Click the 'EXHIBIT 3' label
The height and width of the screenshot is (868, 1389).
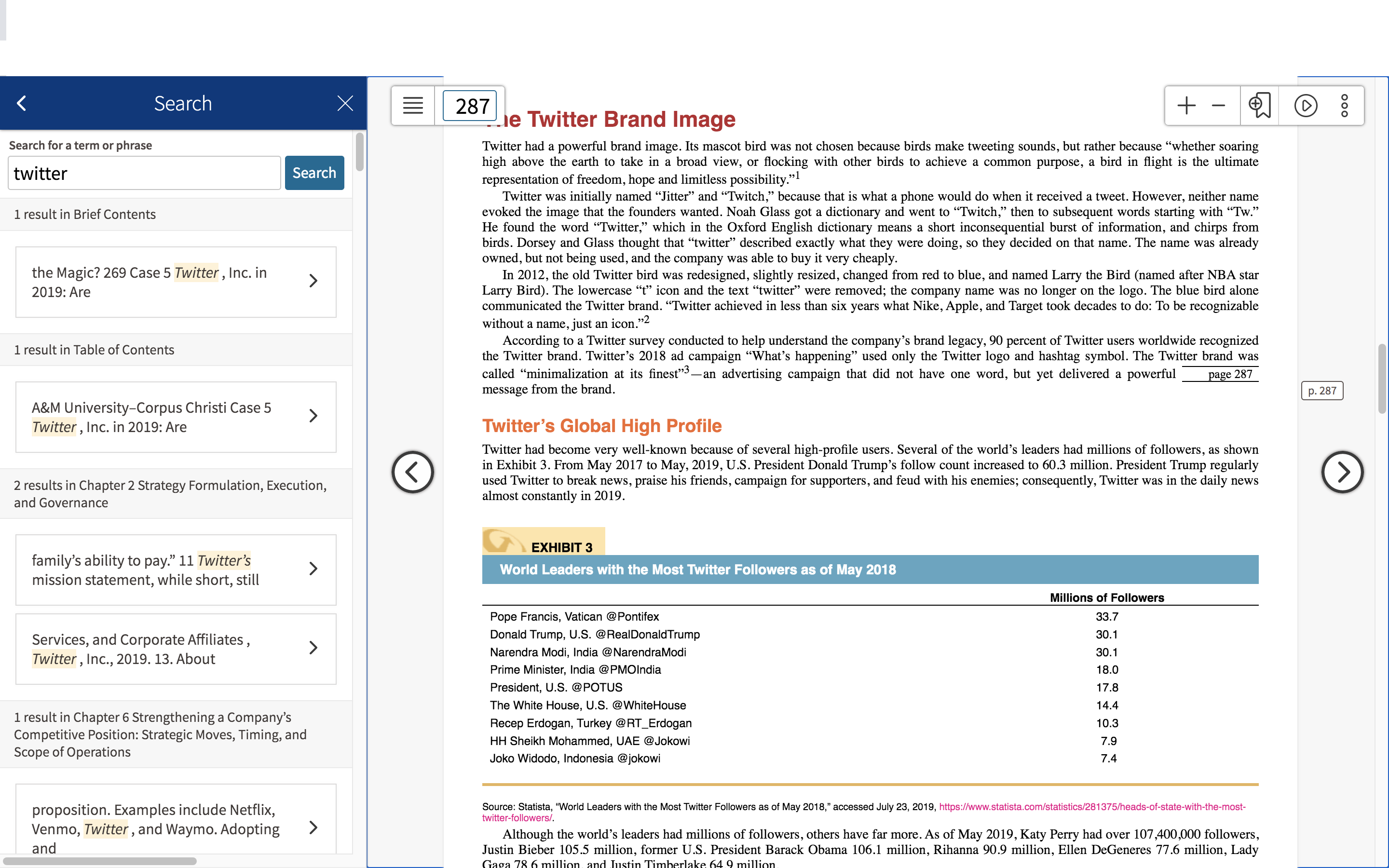pyautogui.click(x=561, y=547)
